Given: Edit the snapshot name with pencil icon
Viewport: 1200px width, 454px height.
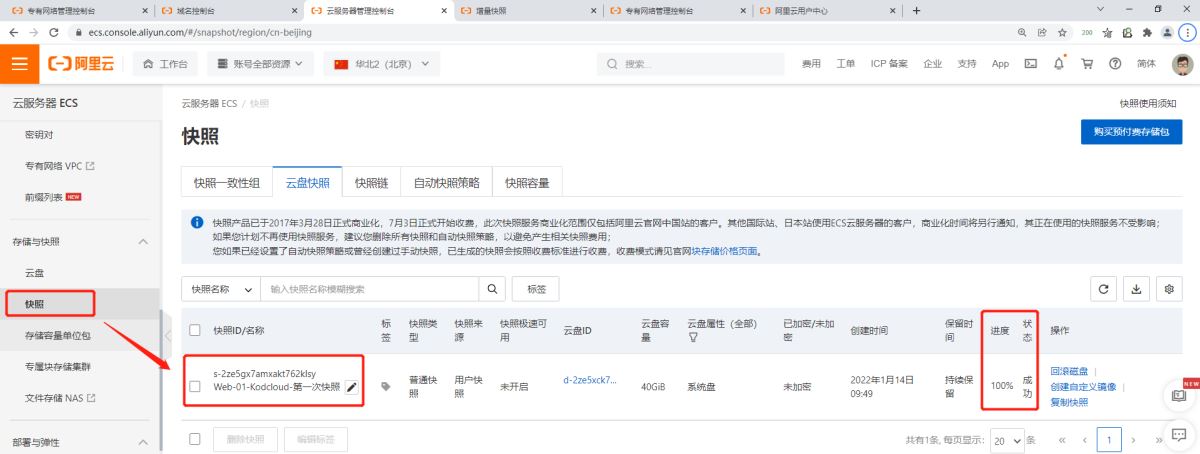Looking at the screenshot, I should (x=351, y=387).
